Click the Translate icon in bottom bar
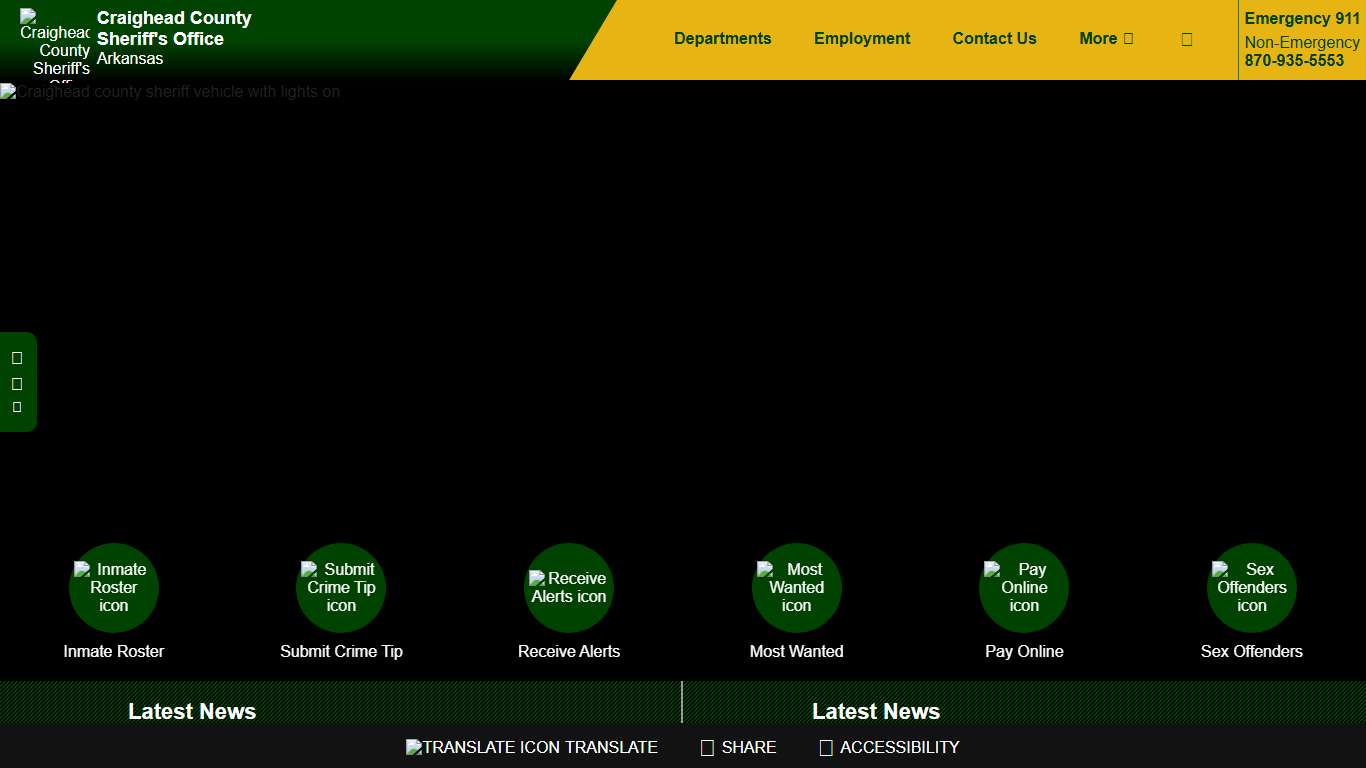The image size is (1366, 768). pyautogui.click(x=531, y=747)
